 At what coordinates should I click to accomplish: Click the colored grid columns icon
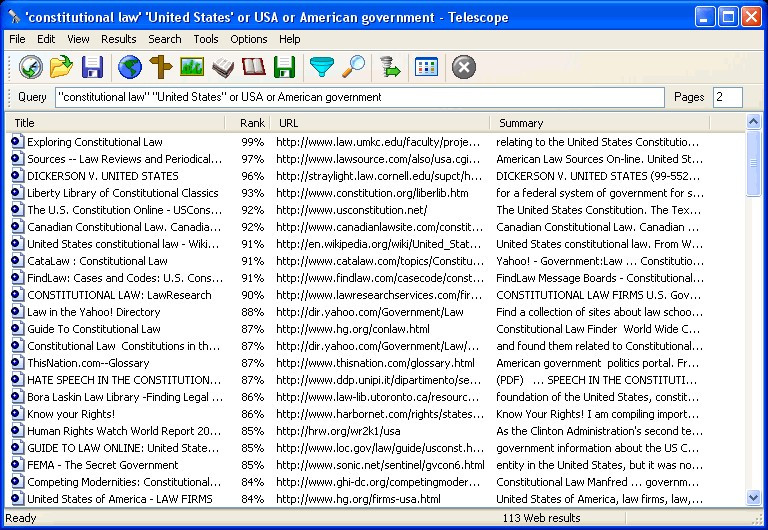point(426,67)
